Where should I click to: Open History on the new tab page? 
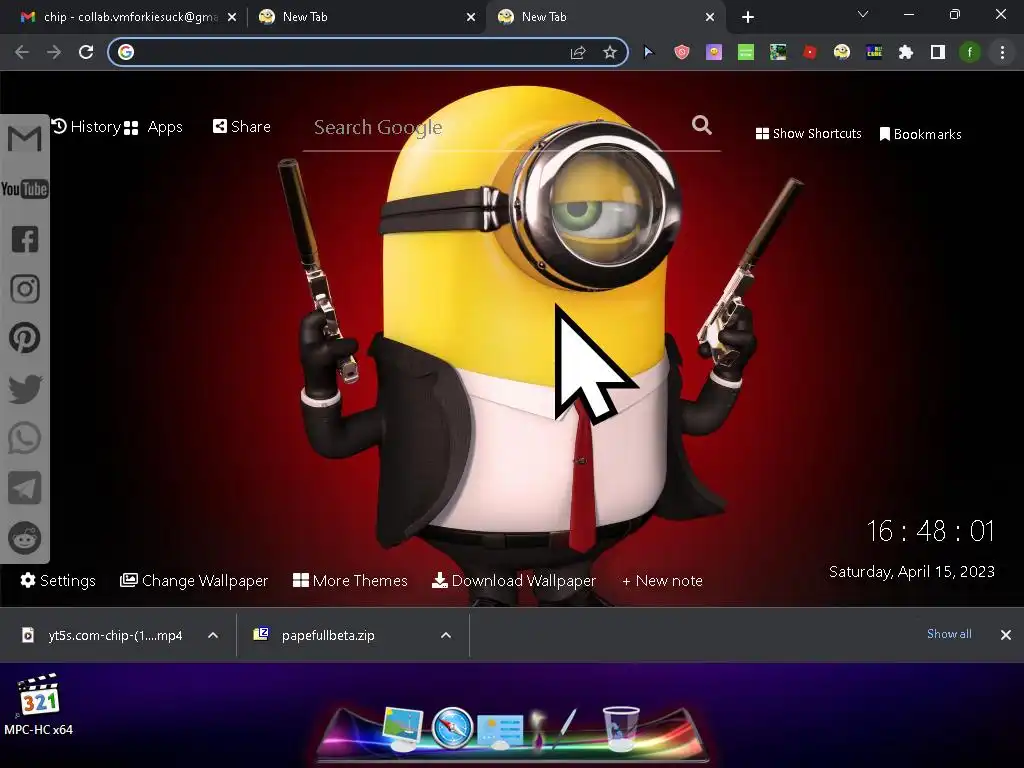coord(86,127)
